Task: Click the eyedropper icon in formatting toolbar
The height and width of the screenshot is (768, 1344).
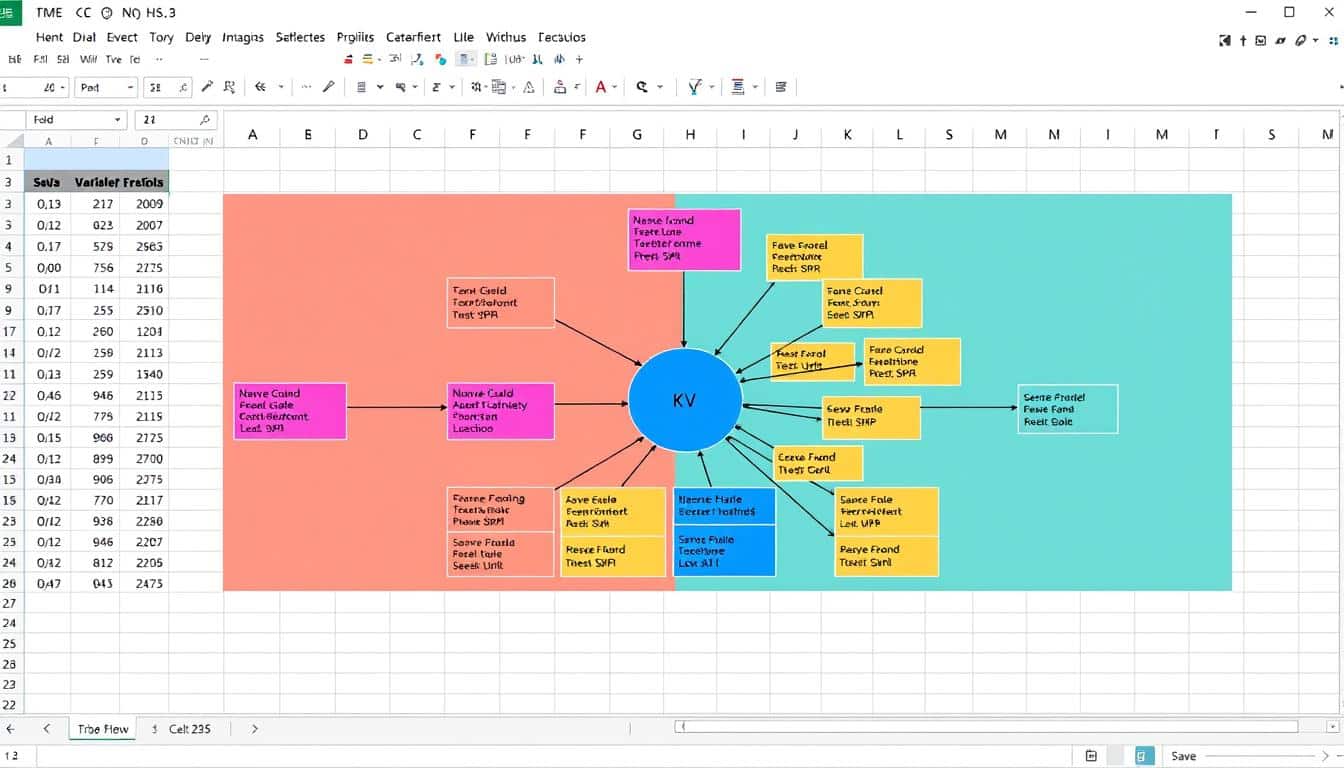Action: click(x=207, y=87)
